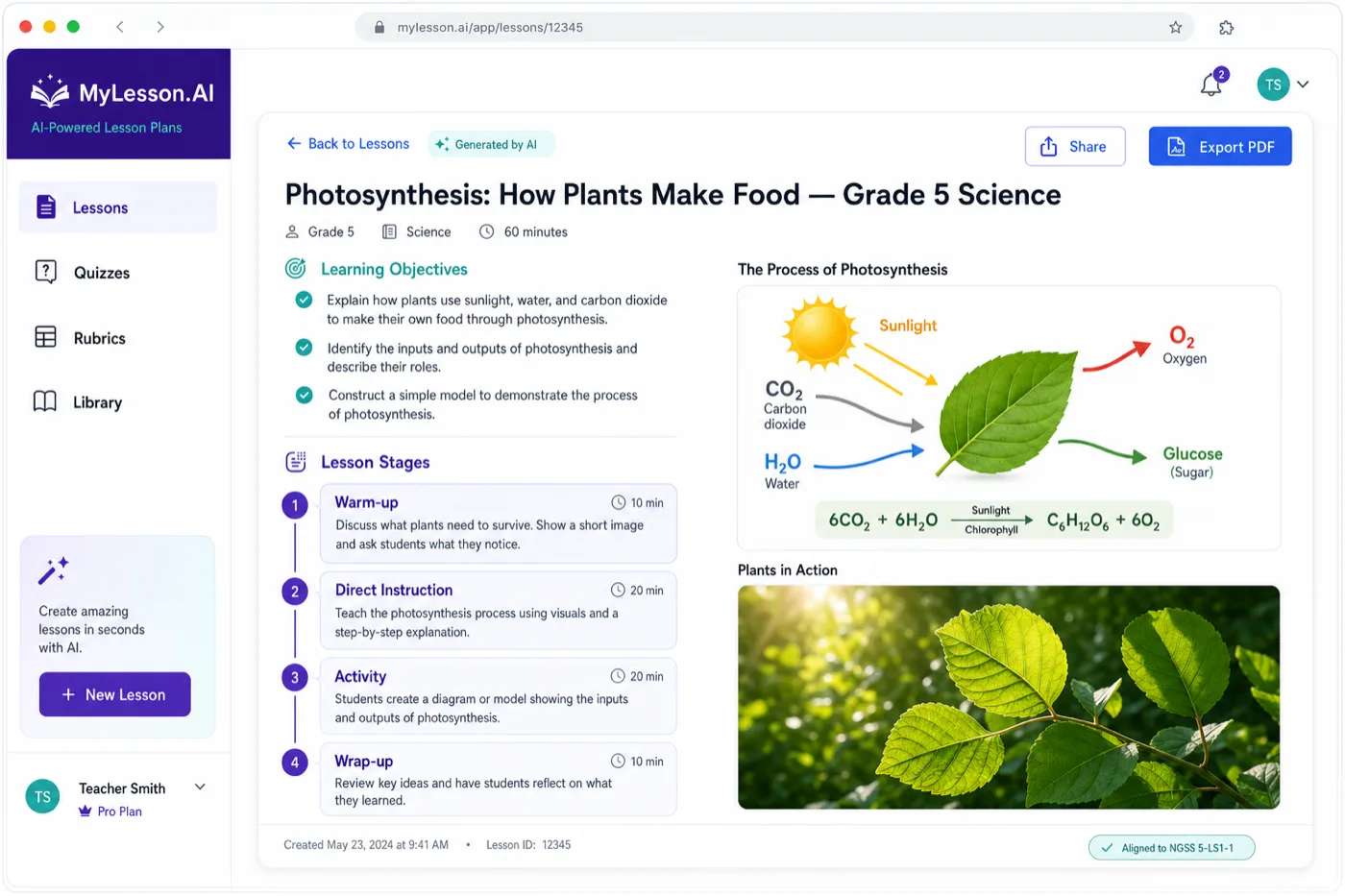Click the Learning Objectives target icon
This screenshot has height=896, width=1345.
pyautogui.click(x=296, y=269)
